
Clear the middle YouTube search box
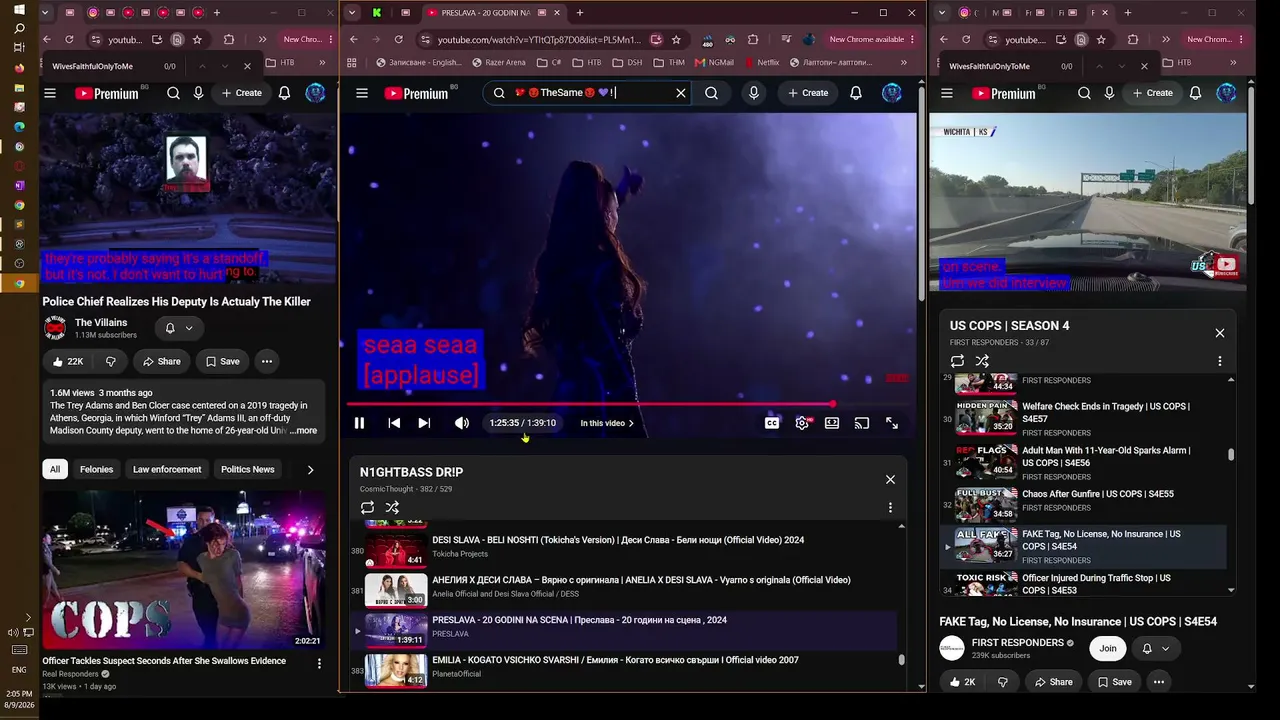tap(681, 93)
